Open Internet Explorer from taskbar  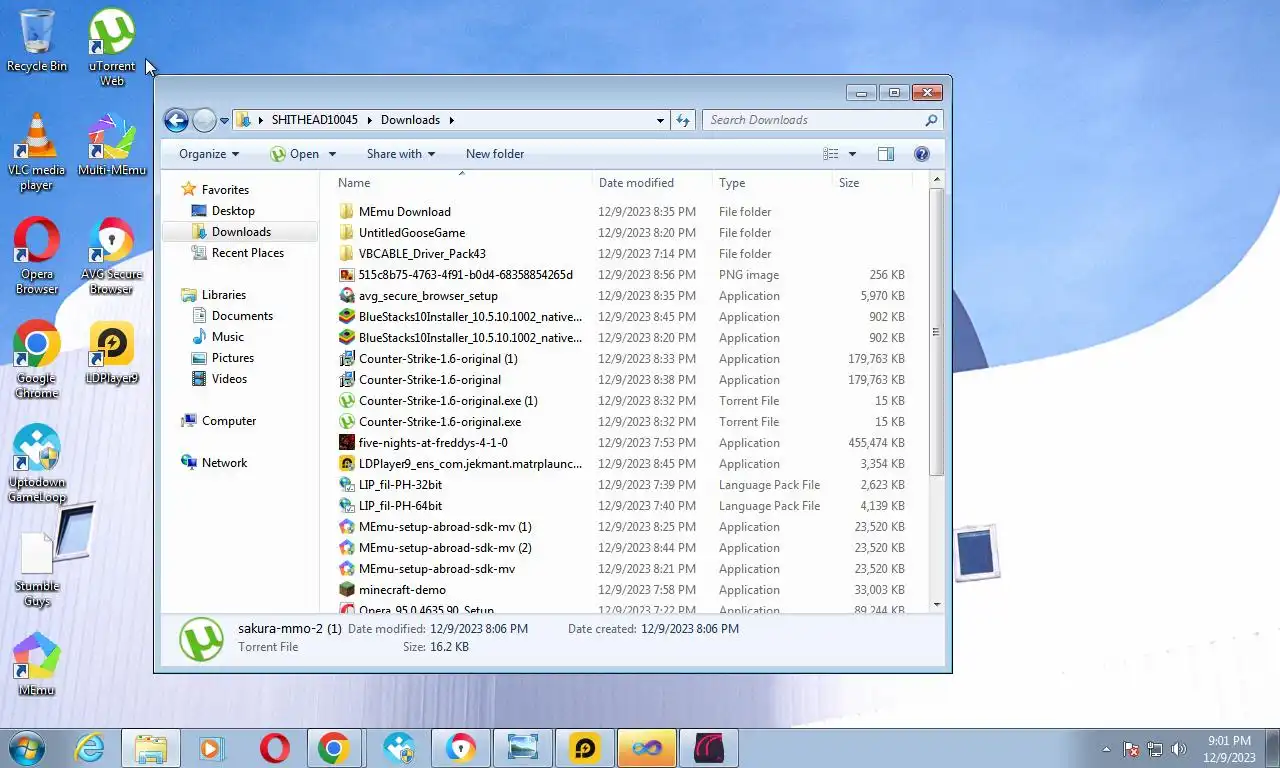[x=90, y=748]
